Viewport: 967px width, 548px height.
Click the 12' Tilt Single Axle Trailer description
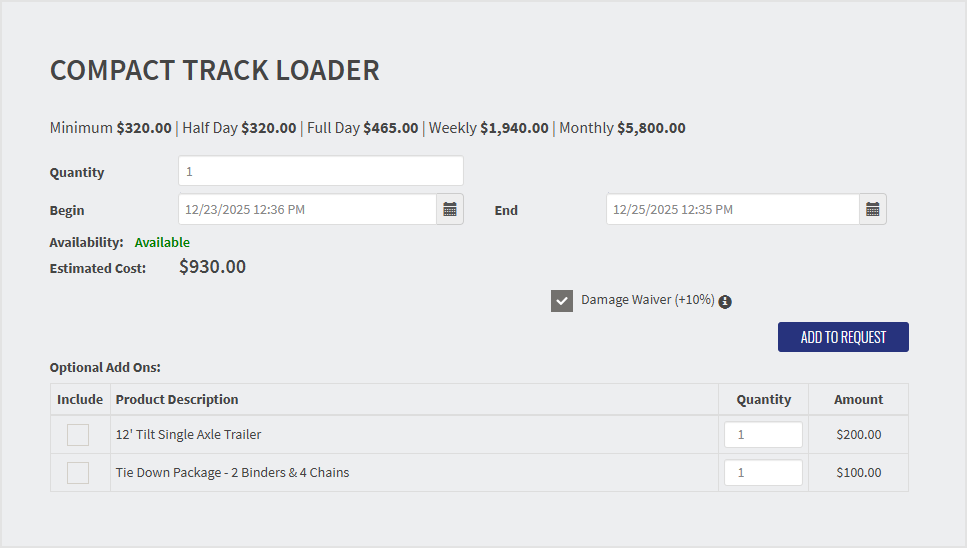click(188, 435)
